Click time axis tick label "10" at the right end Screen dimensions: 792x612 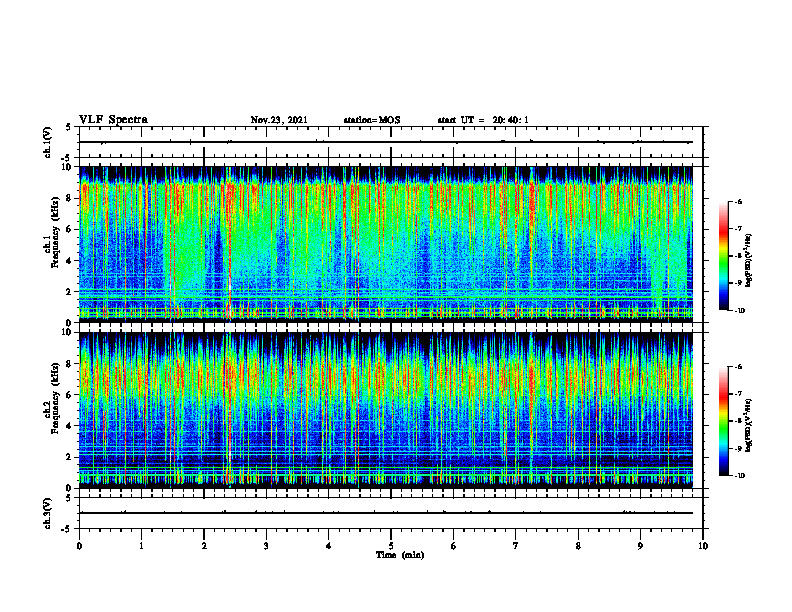[703, 546]
